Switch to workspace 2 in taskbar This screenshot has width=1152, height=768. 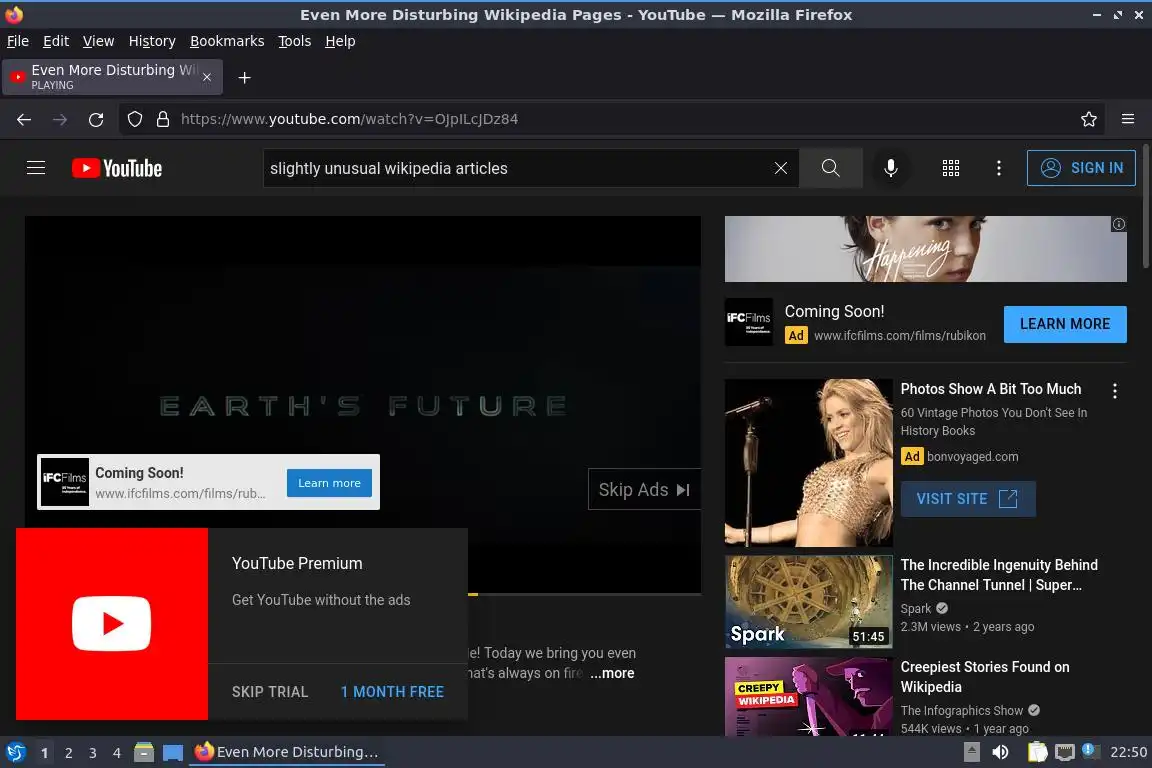68,753
